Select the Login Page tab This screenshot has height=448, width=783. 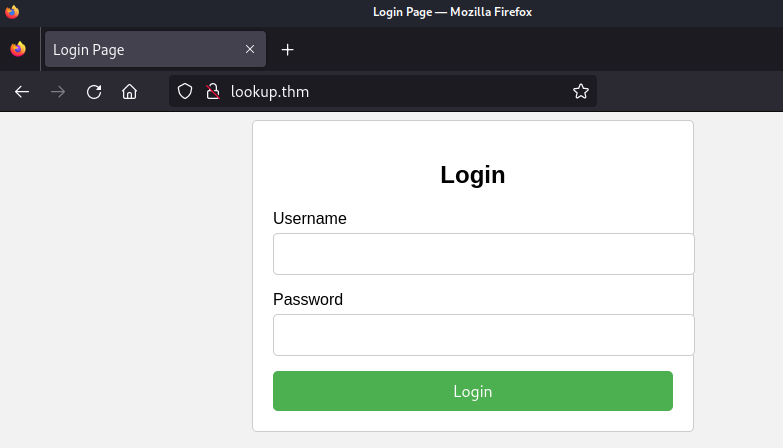point(140,49)
